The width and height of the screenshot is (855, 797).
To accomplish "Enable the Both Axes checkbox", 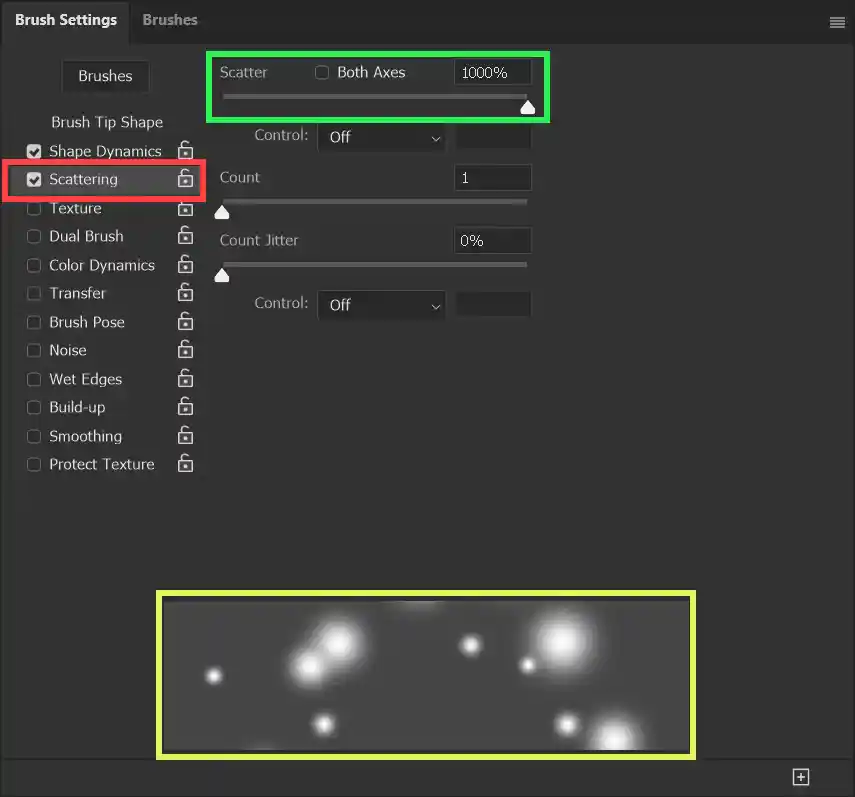I will pyautogui.click(x=322, y=72).
